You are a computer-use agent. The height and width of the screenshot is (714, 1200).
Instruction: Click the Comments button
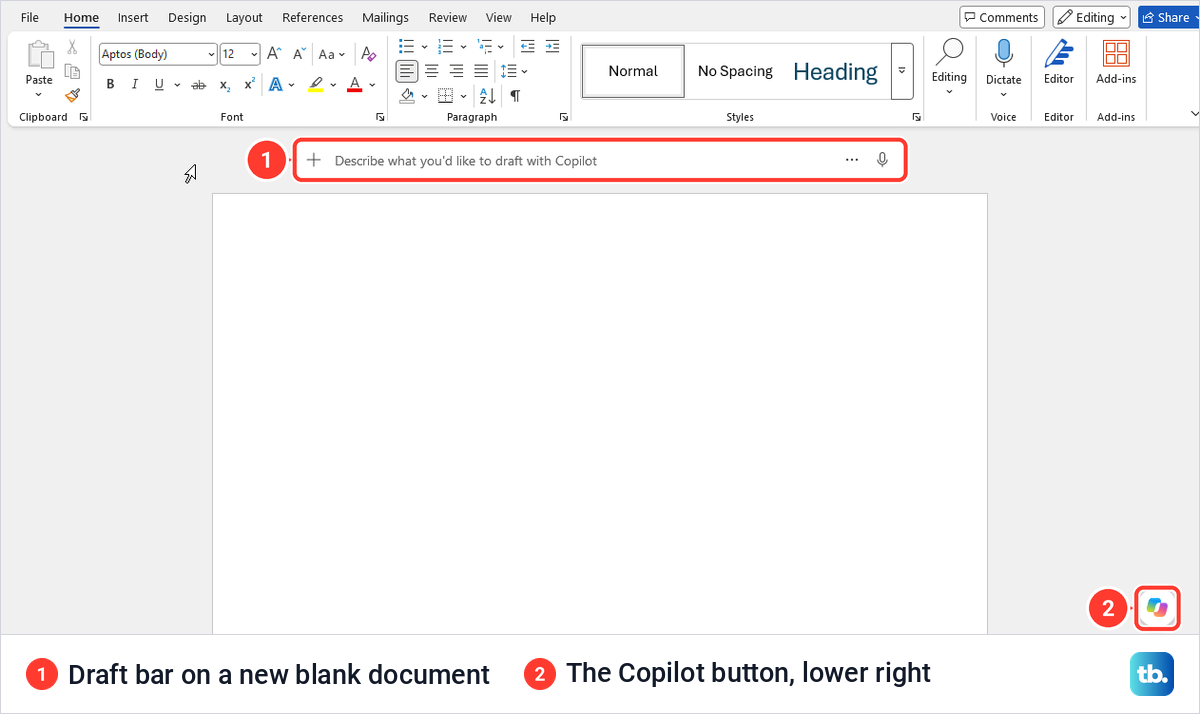[1002, 17]
